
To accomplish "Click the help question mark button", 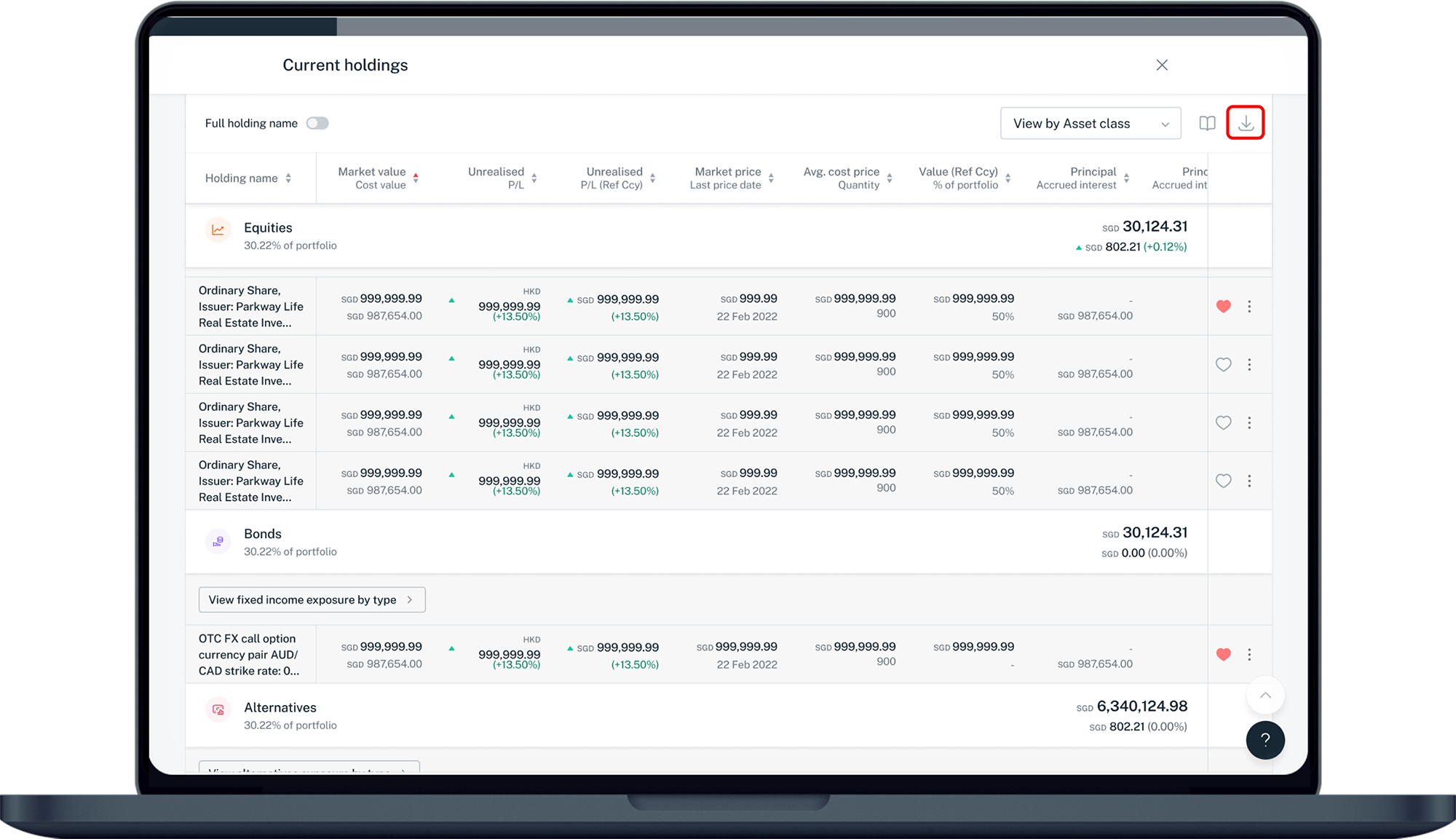I will [1265, 740].
